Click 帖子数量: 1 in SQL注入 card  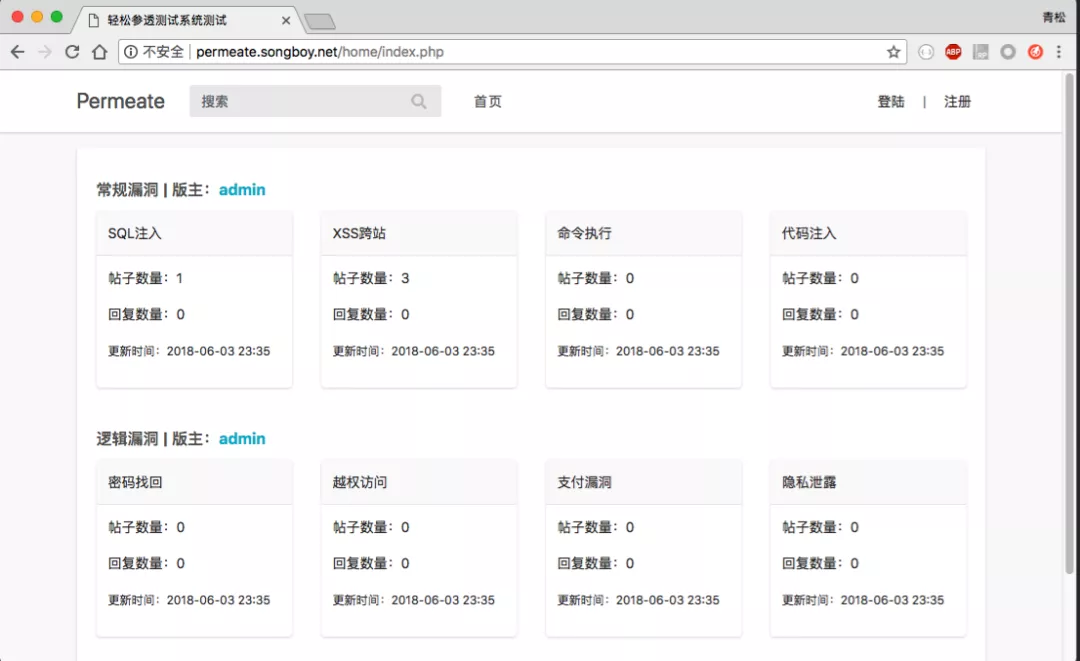pos(145,278)
